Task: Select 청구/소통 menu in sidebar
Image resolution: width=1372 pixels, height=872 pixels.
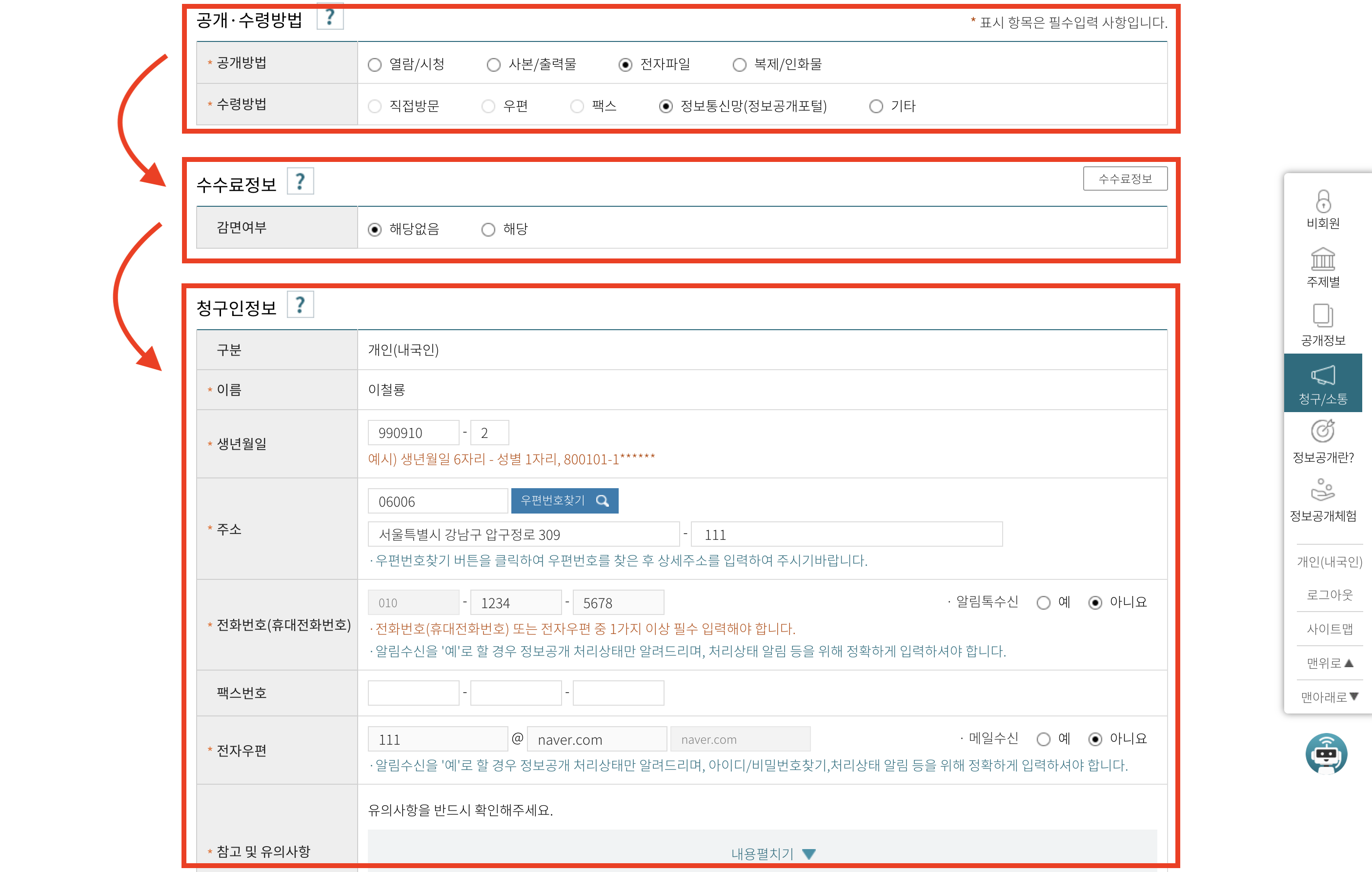Action: coord(1322,383)
